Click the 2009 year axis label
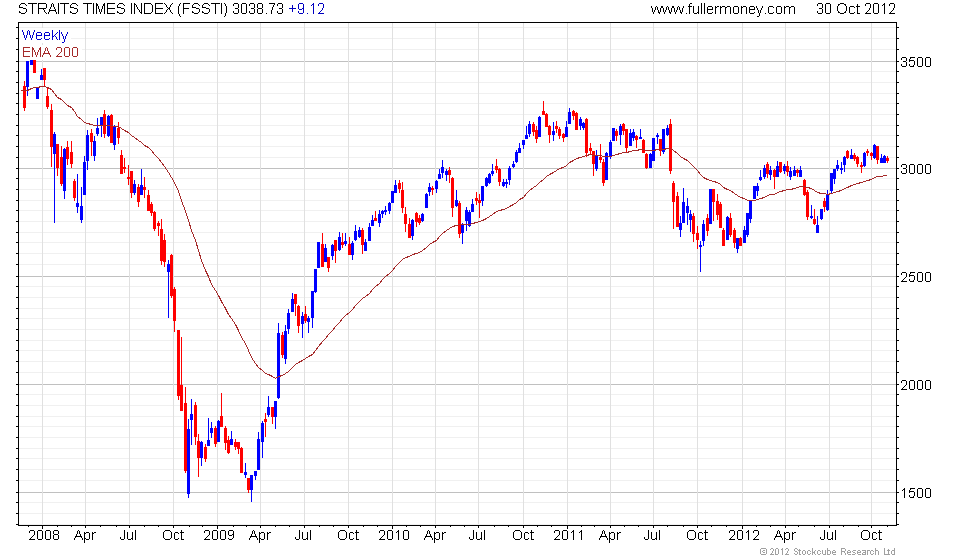This screenshot has height=560, width=980. pyautogui.click(x=219, y=536)
